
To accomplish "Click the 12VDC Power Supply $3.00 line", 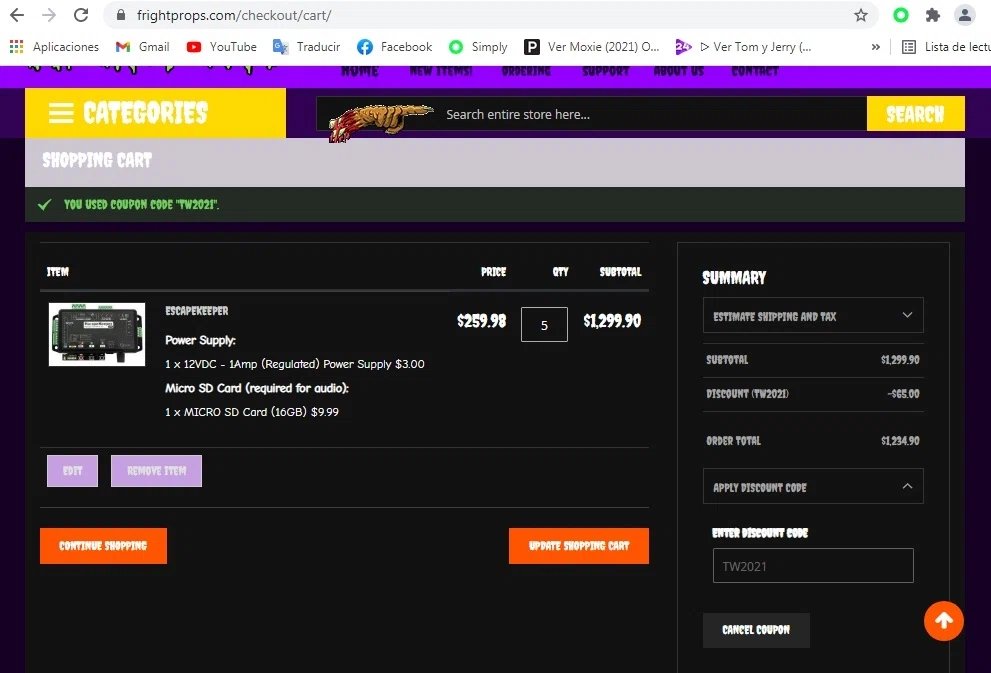I will coord(295,364).
